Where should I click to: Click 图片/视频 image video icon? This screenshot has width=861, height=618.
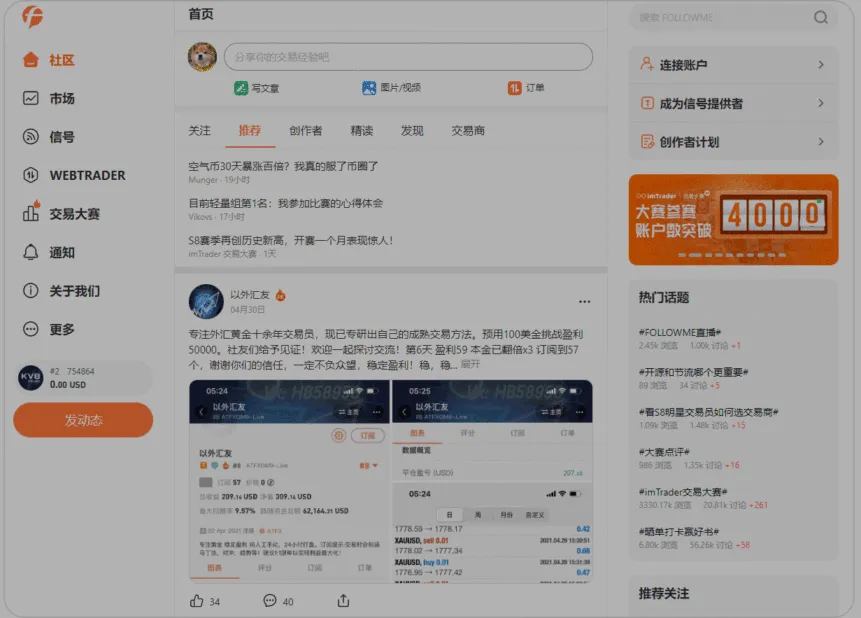(369, 87)
